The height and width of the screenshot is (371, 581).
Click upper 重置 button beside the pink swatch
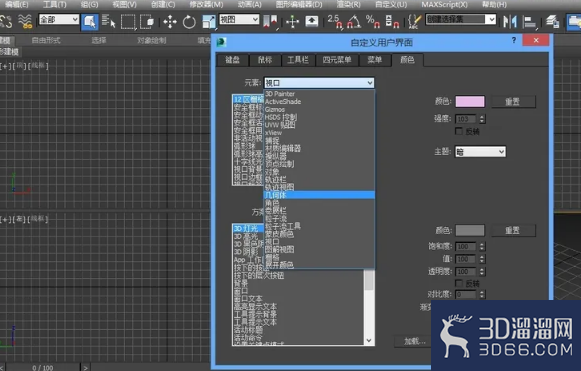(x=513, y=102)
